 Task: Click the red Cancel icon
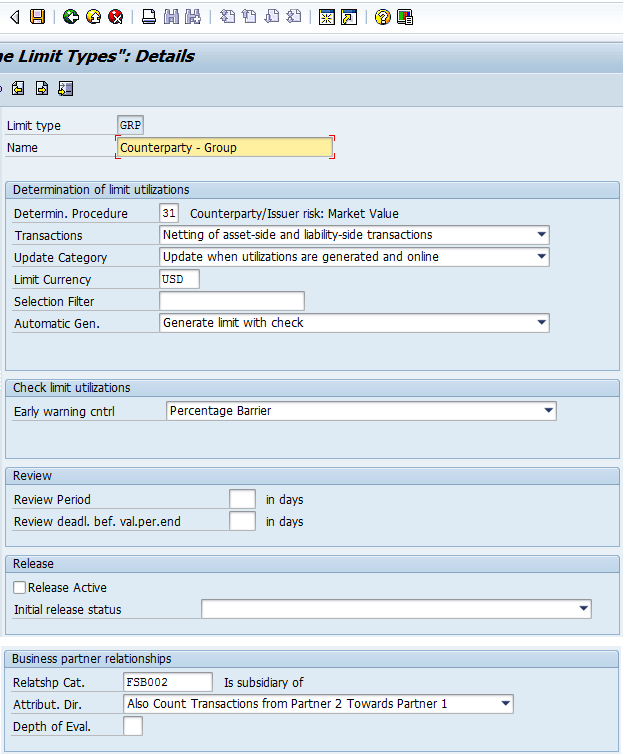pos(116,17)
